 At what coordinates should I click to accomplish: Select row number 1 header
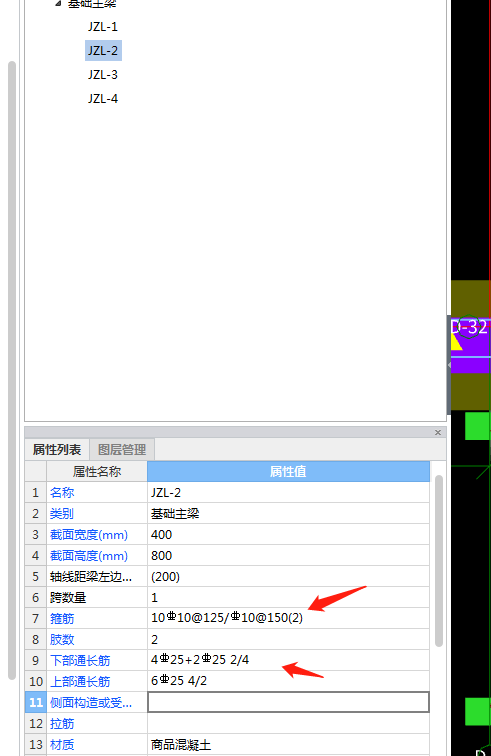(x=36, y=493)
